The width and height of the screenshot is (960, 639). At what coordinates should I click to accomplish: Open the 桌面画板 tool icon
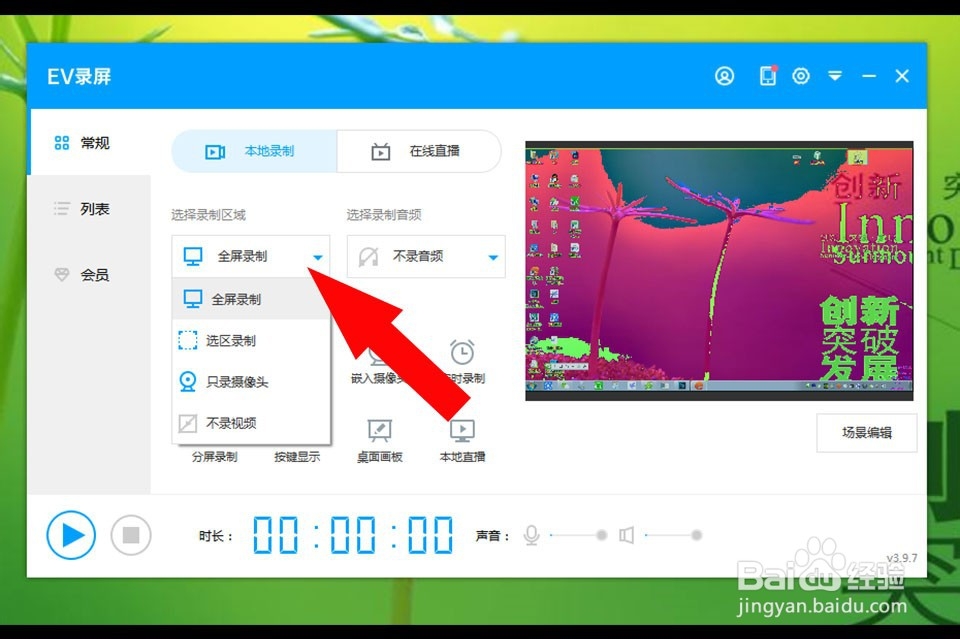380,430
